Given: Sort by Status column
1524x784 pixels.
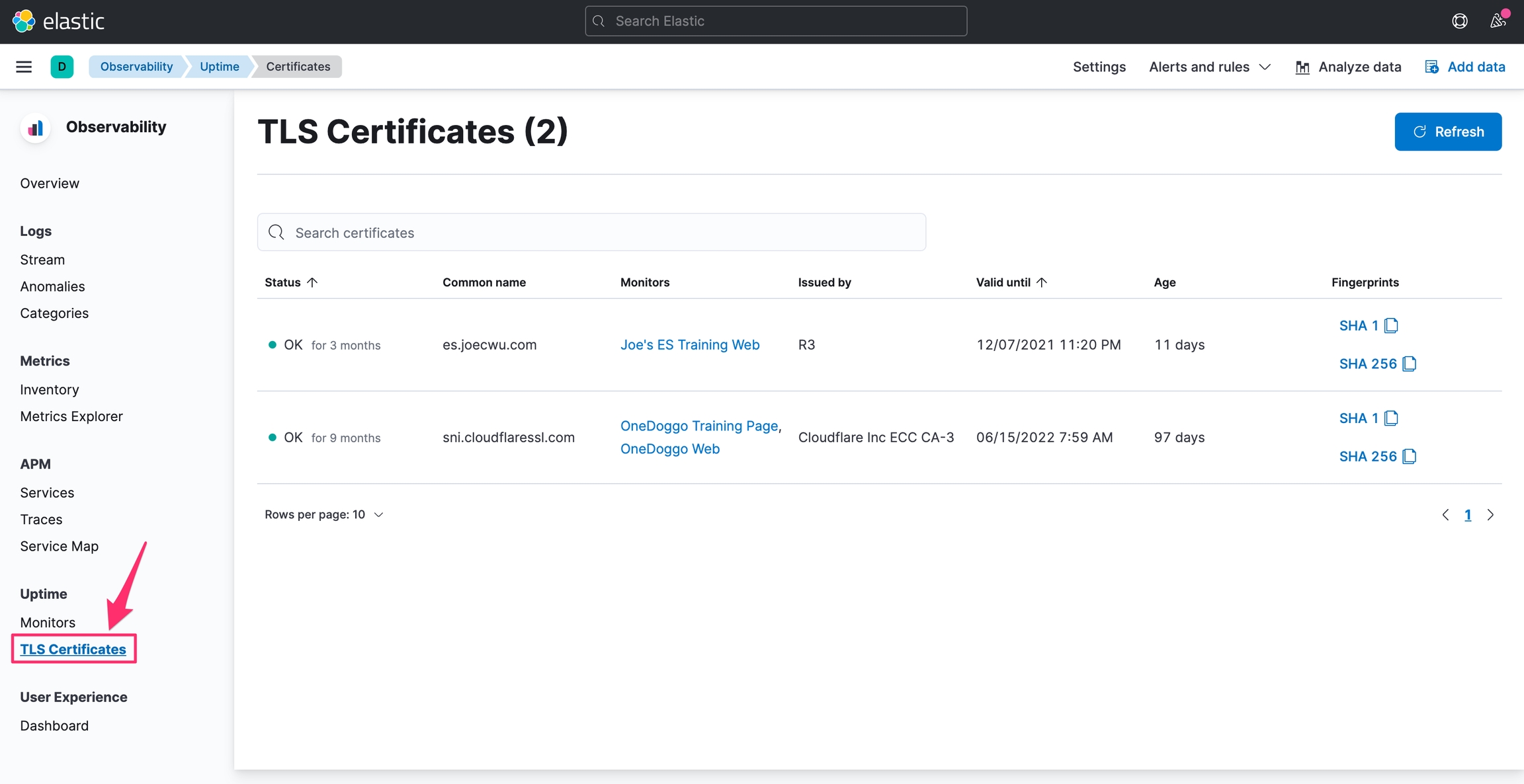Looking at the screenshot, I should click(x=291, y=282).
